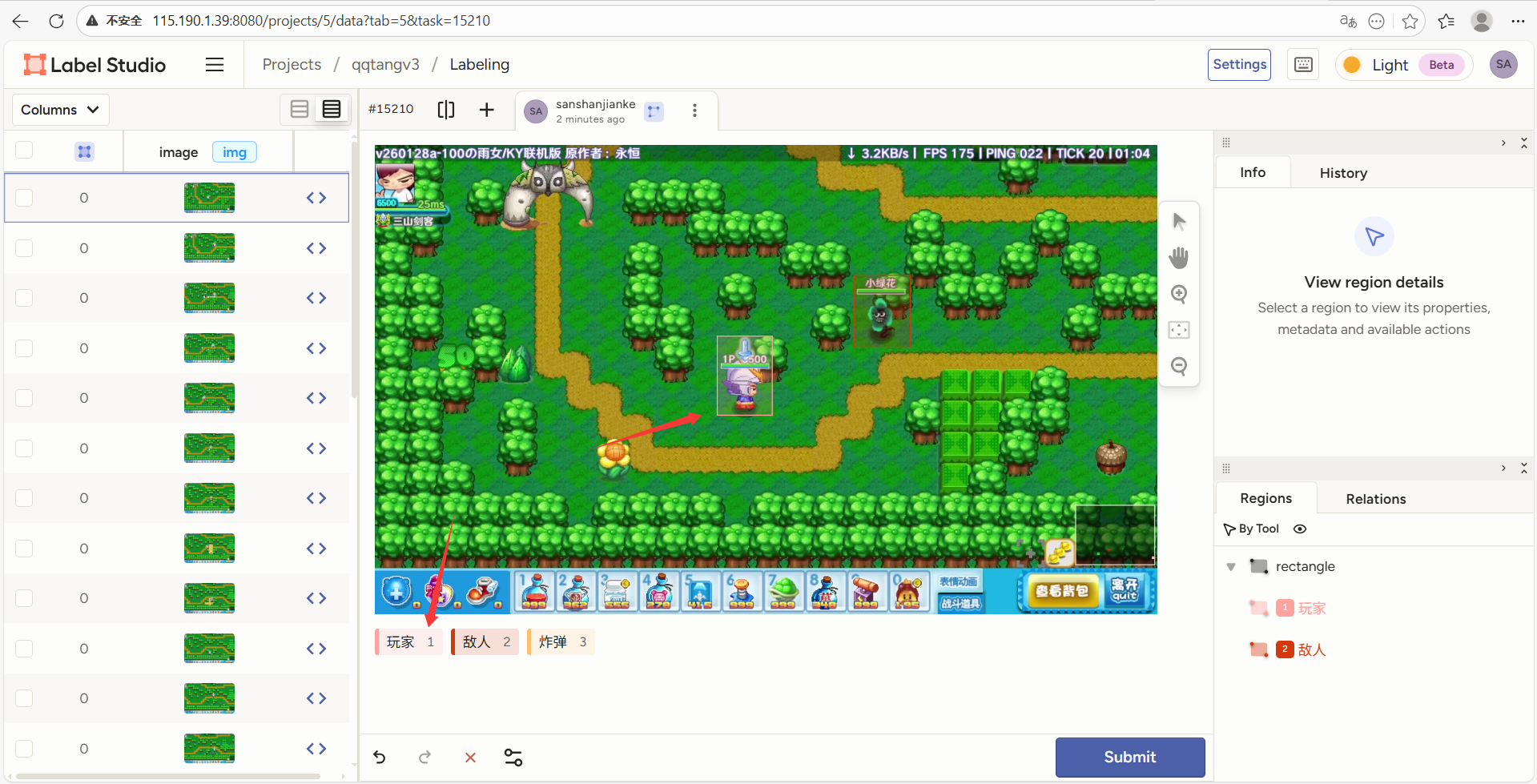This screenshot has width=1537, height=784.
Task: Open qqtangv3 project breadcrumb
Action: pos(385,64)
